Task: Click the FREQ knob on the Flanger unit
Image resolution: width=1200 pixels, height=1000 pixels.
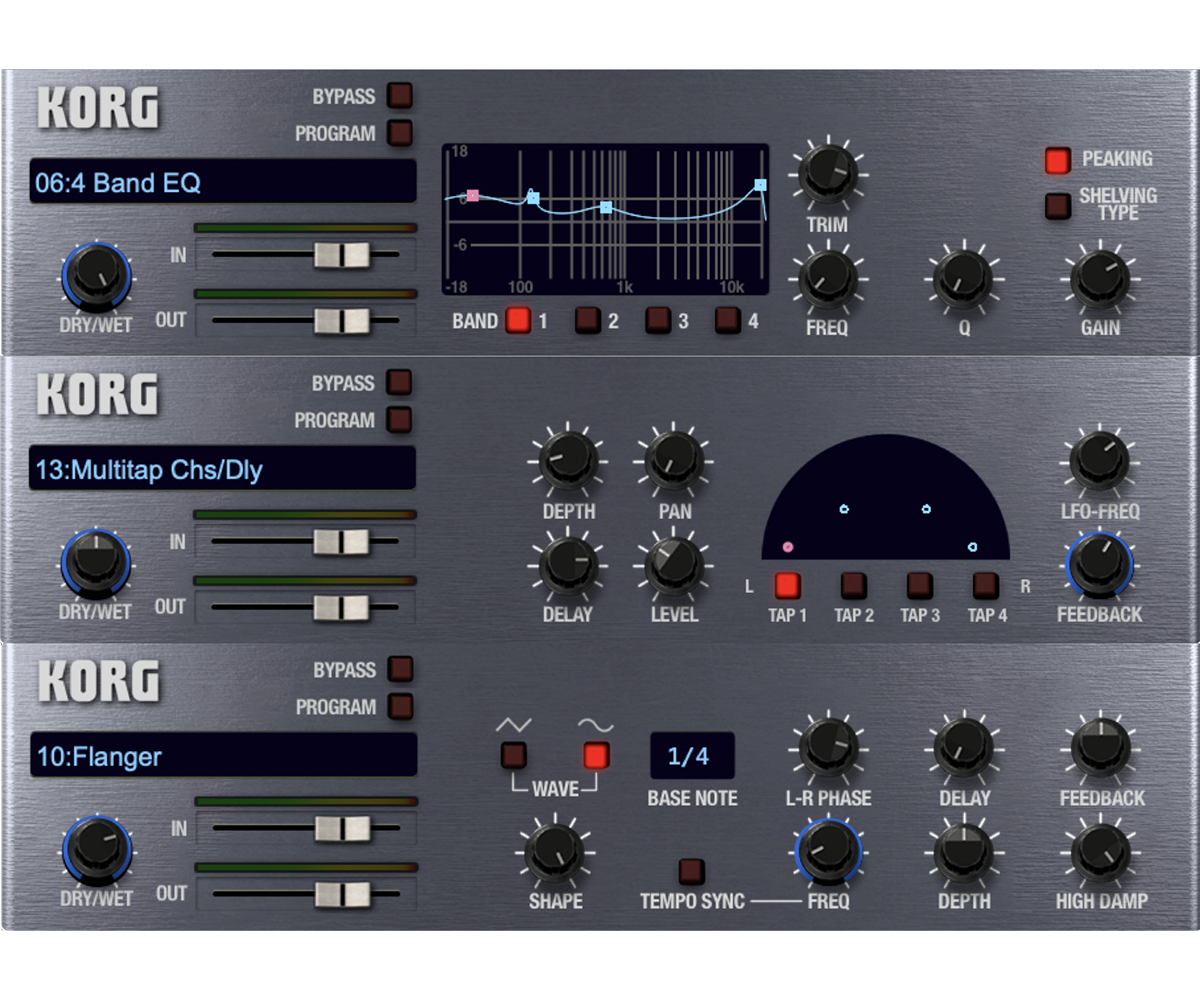Action: click(x=828, y=851)
